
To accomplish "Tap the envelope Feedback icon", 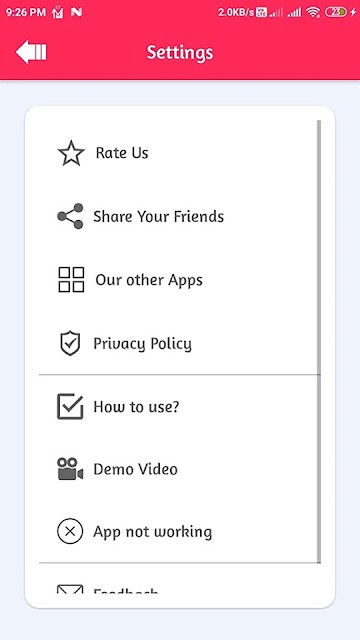I will coord(70,589).
